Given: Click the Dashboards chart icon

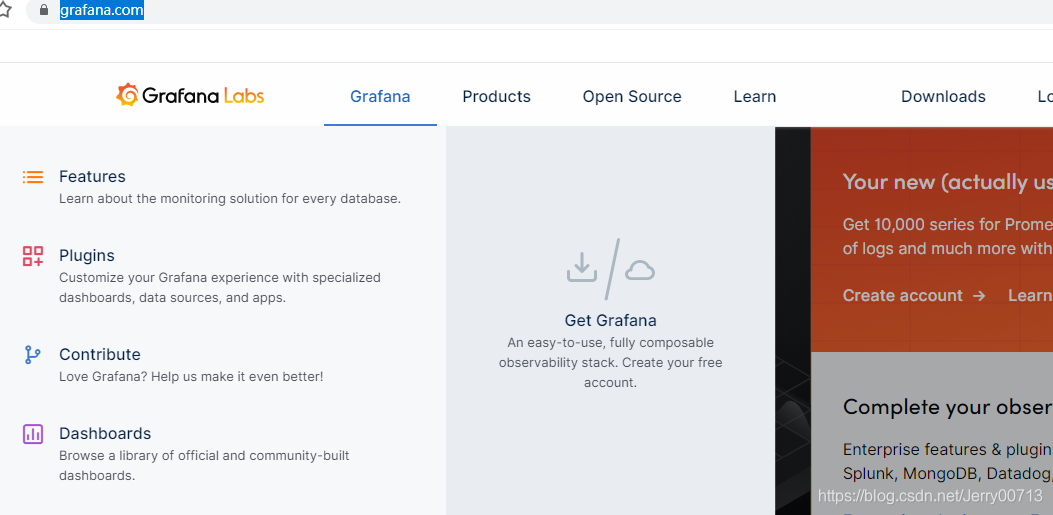Looking at the screenshot, I should pos(33,434).
